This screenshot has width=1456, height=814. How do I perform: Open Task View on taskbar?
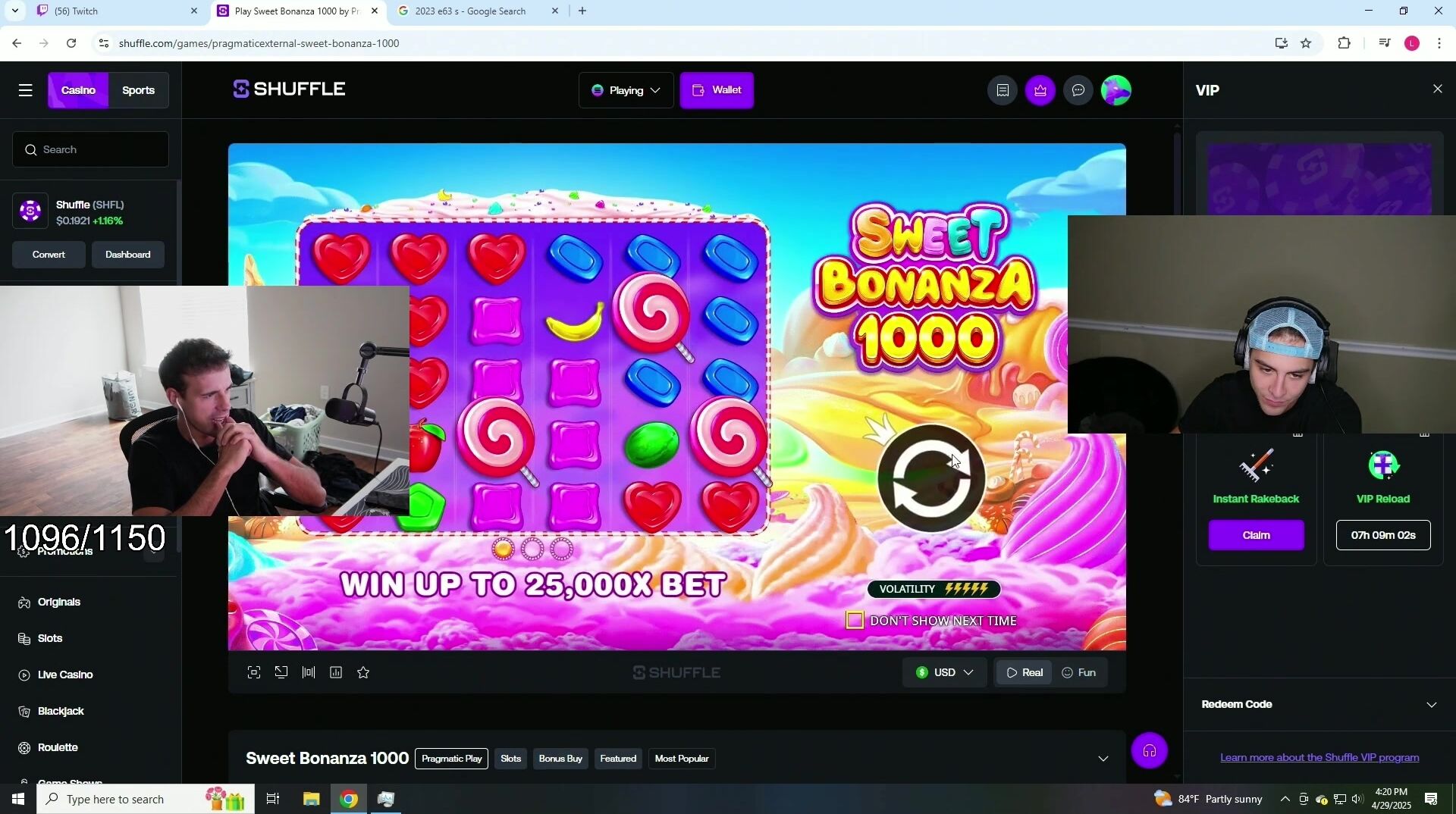(x=273, y=799)
